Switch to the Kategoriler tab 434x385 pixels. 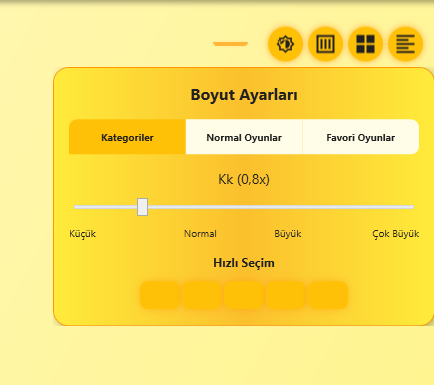(127, 137)
